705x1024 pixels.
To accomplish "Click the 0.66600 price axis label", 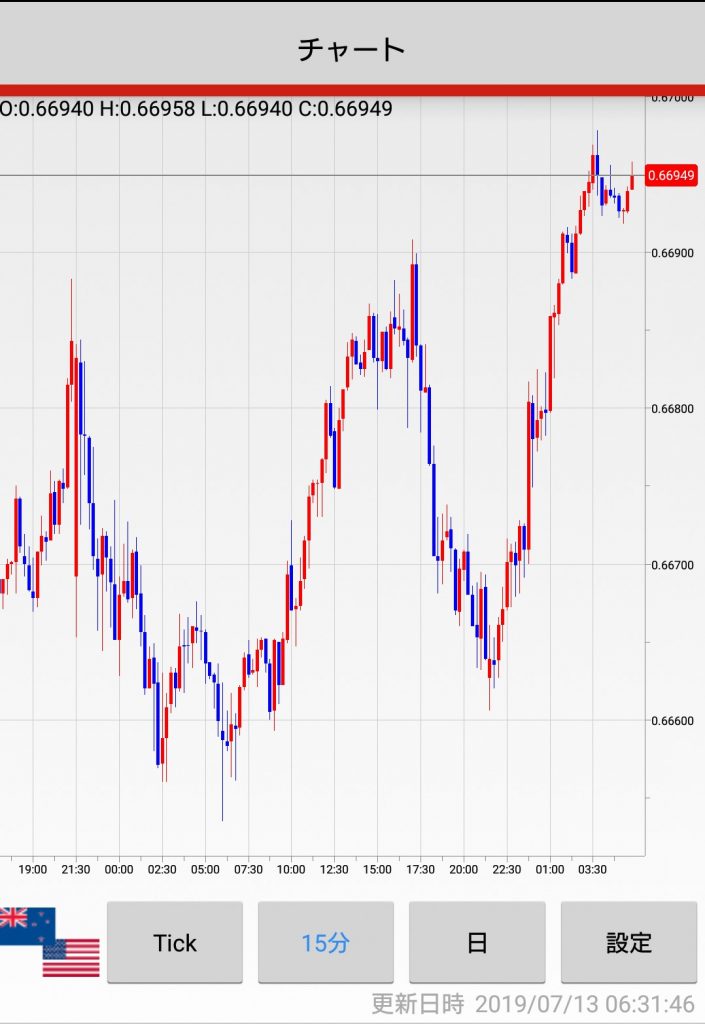I will [671, 721].
